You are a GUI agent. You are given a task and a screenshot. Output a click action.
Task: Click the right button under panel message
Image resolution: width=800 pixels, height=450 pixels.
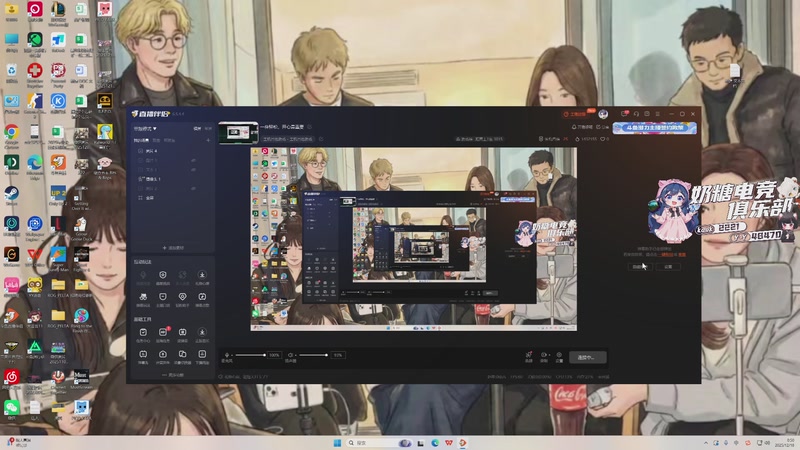pos(668,266)
